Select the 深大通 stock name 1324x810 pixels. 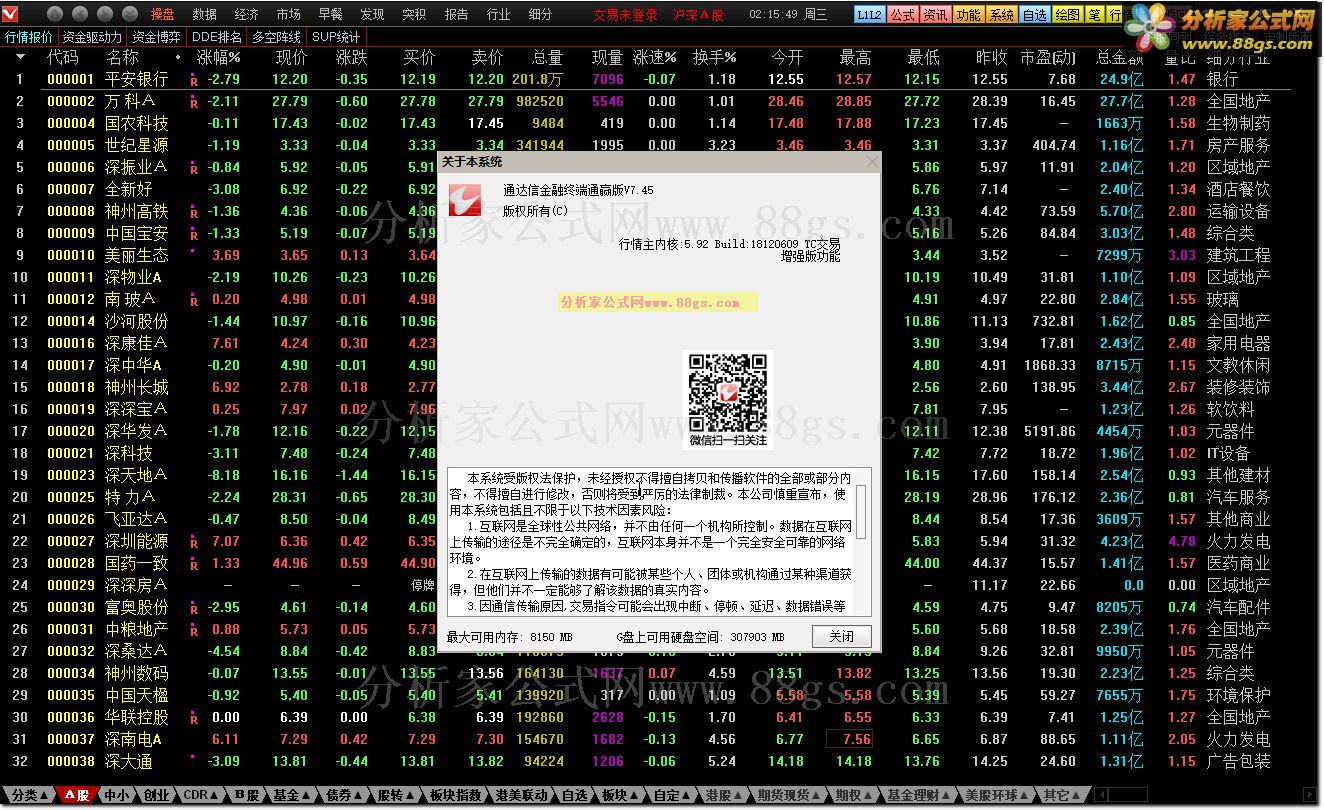pyautogui.click(x=129, y=761)
